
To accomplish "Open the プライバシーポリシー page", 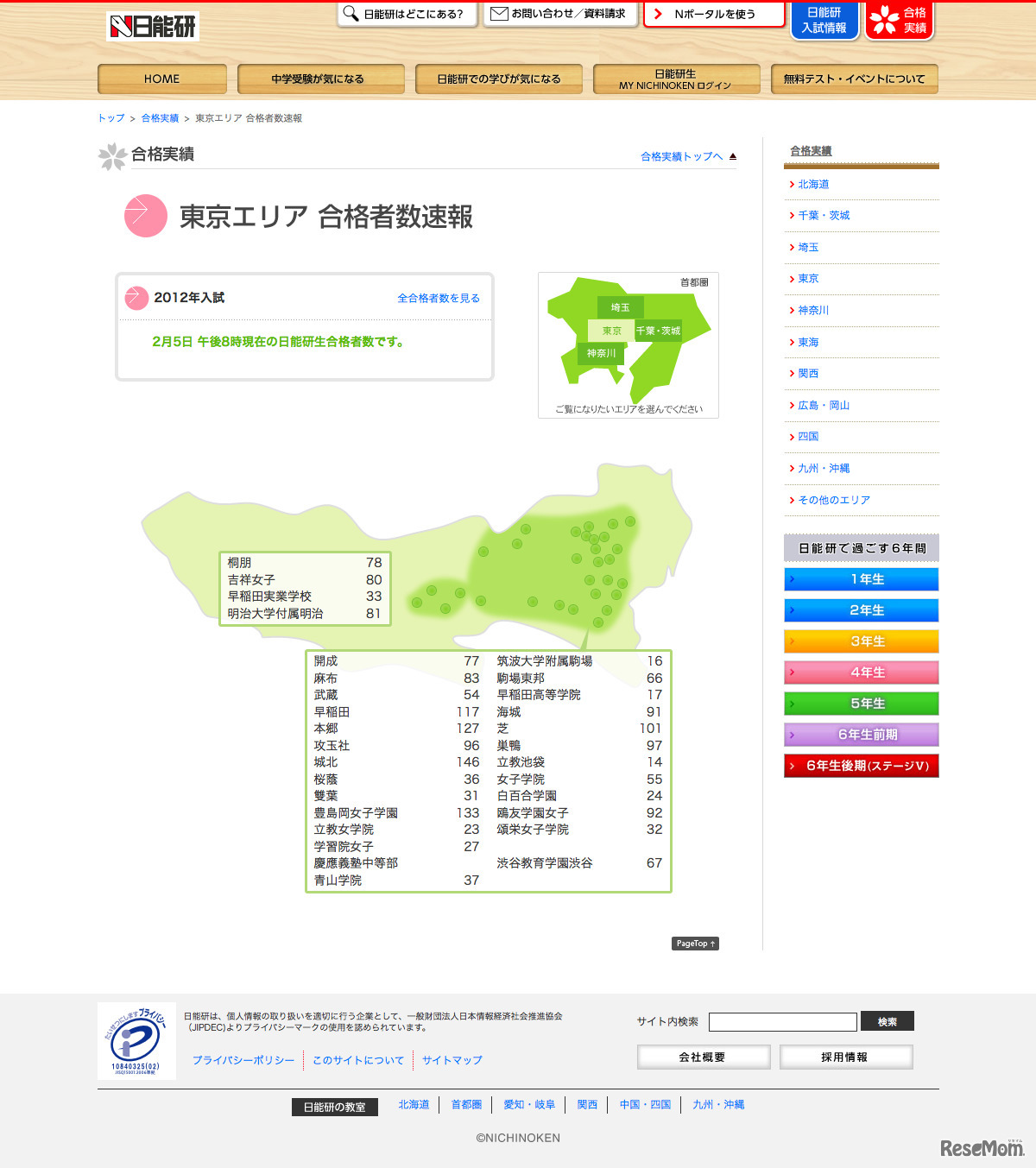I will [243, 1060].
